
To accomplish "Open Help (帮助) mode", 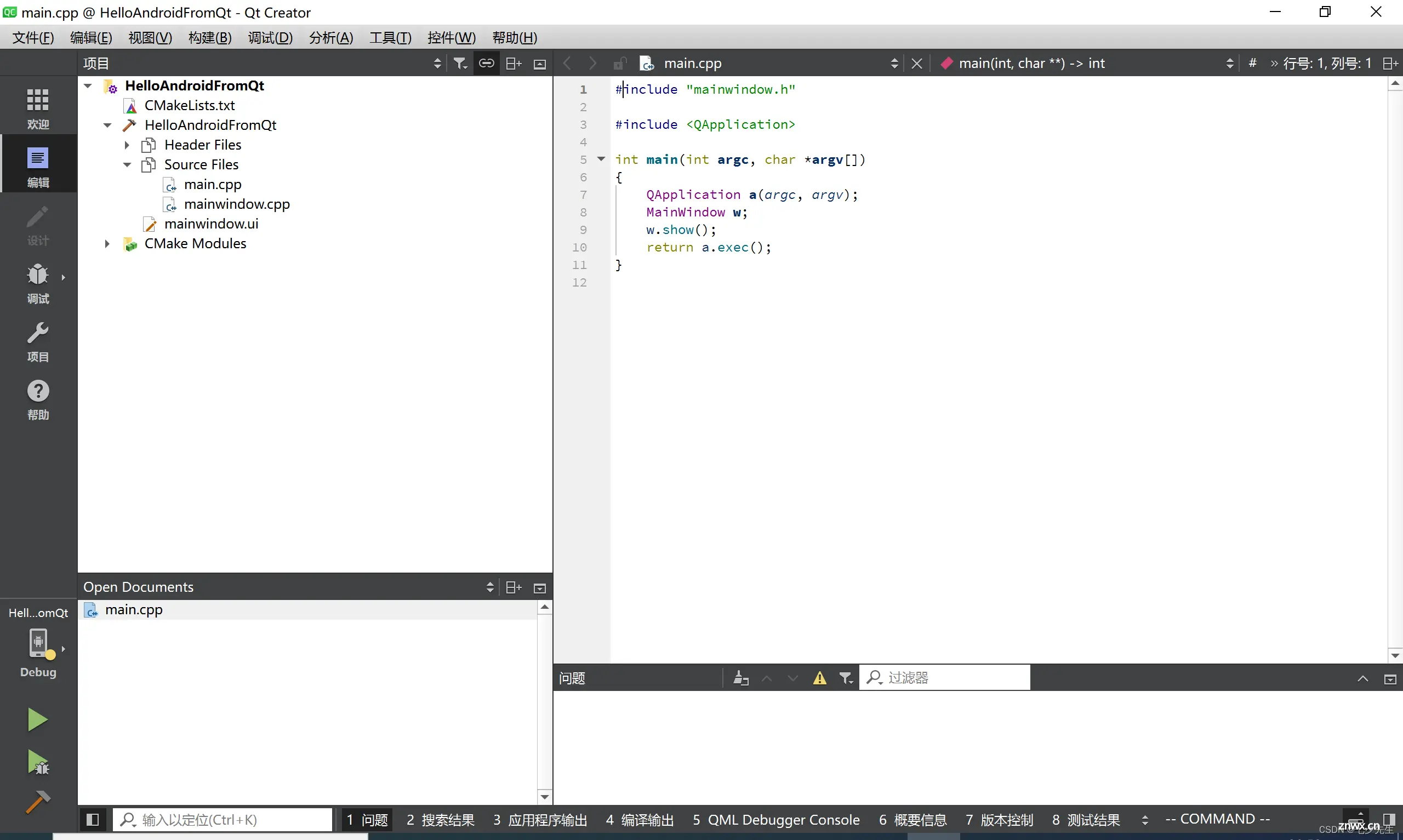I will pyautogui.click(x=38, y=400).
